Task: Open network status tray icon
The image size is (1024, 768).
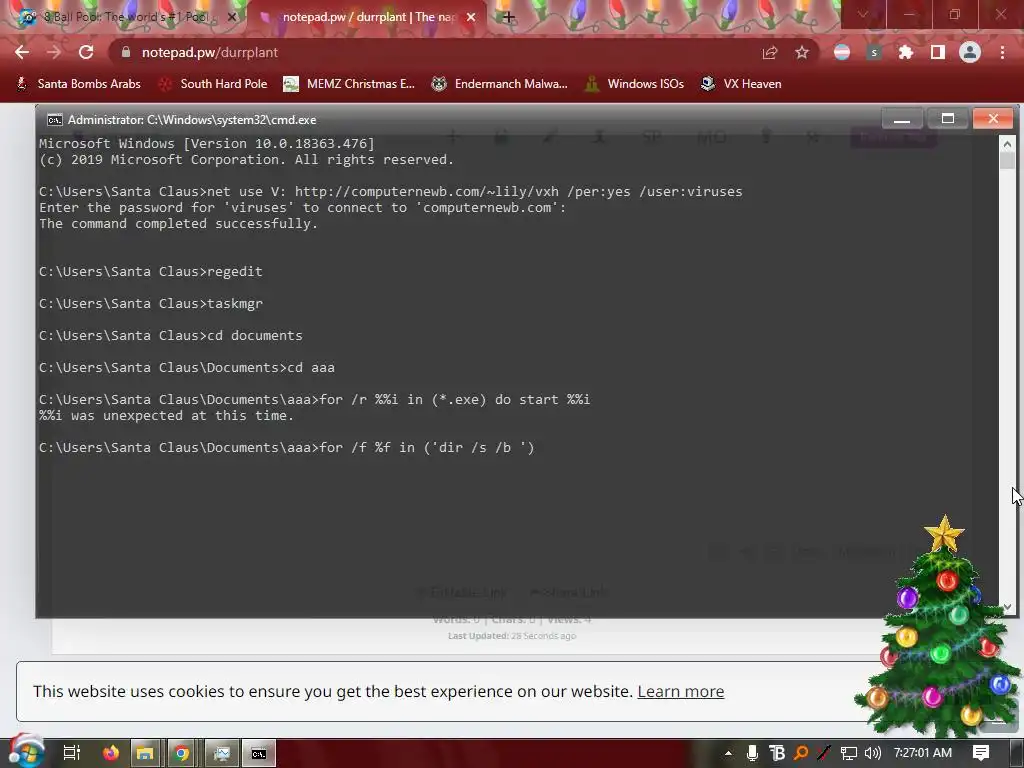Action: pos(848,753)
